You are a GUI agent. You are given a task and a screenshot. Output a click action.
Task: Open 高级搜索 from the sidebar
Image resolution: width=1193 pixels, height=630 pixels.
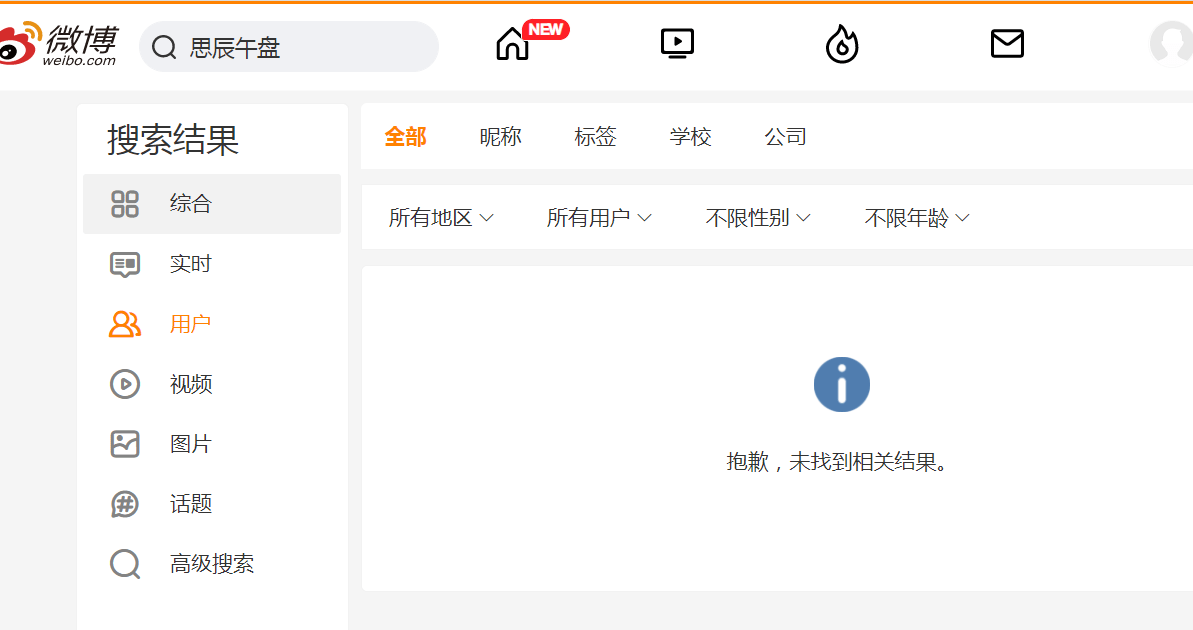click(210, 564)
